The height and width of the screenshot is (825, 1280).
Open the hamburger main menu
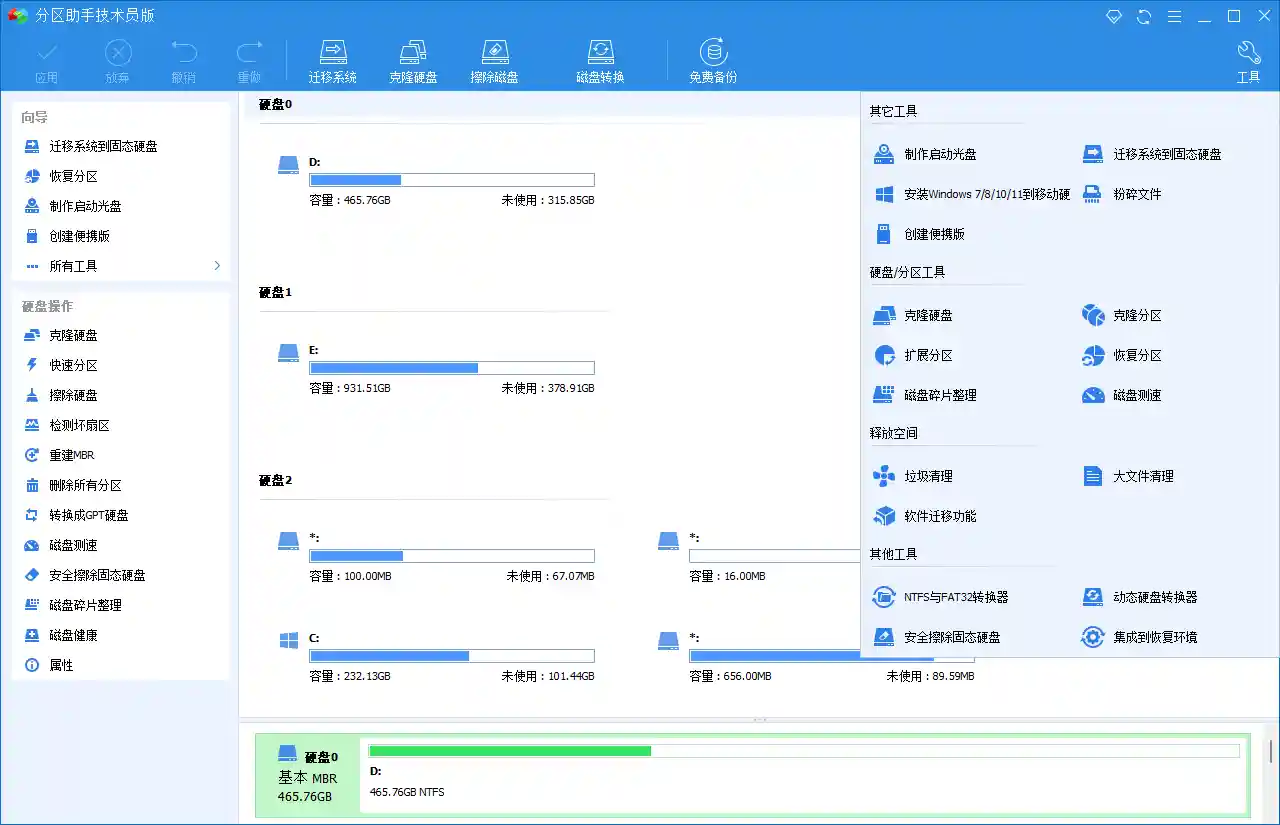[x=1174, y=16]
